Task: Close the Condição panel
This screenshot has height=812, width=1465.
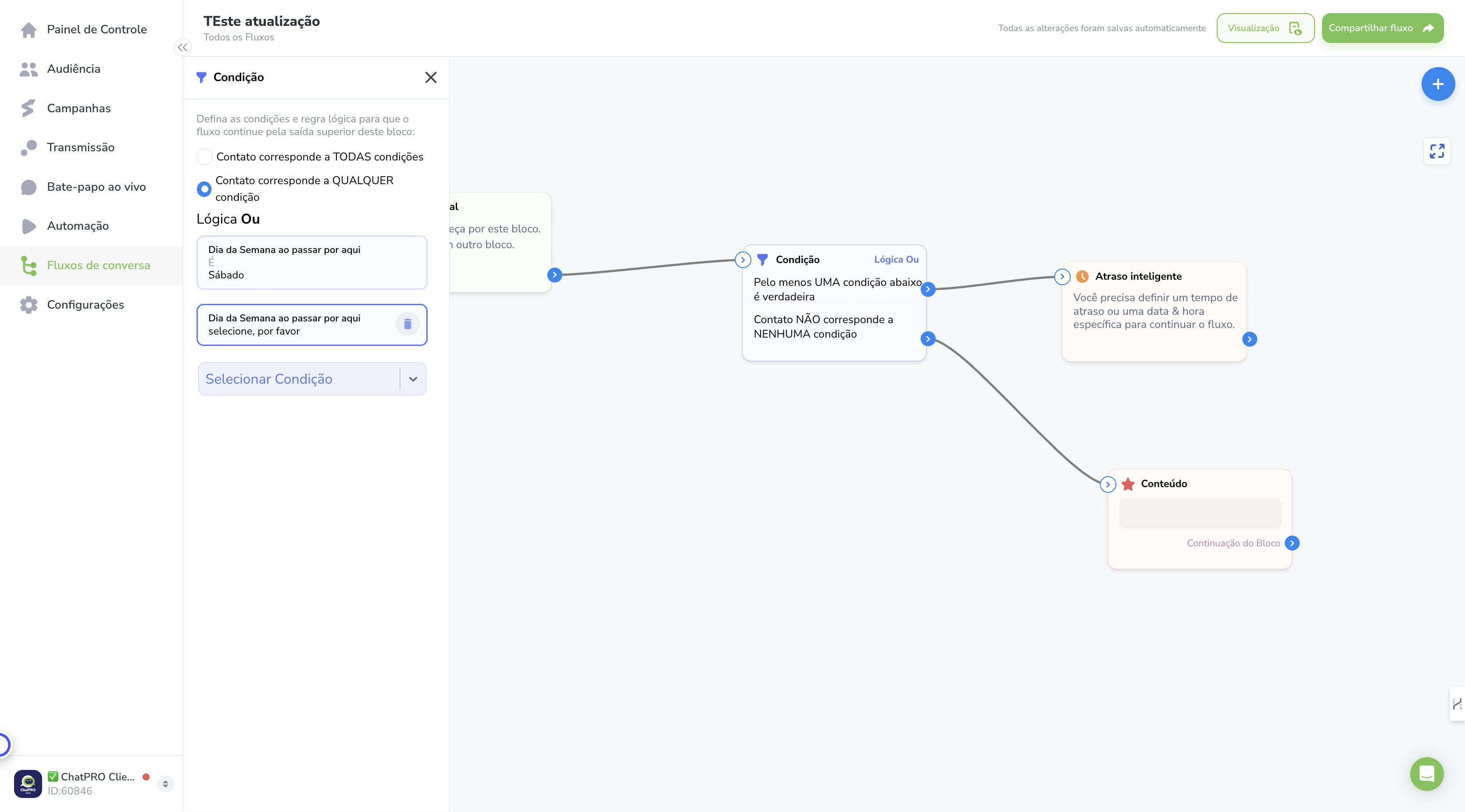Action: click(x=431, y=77)
